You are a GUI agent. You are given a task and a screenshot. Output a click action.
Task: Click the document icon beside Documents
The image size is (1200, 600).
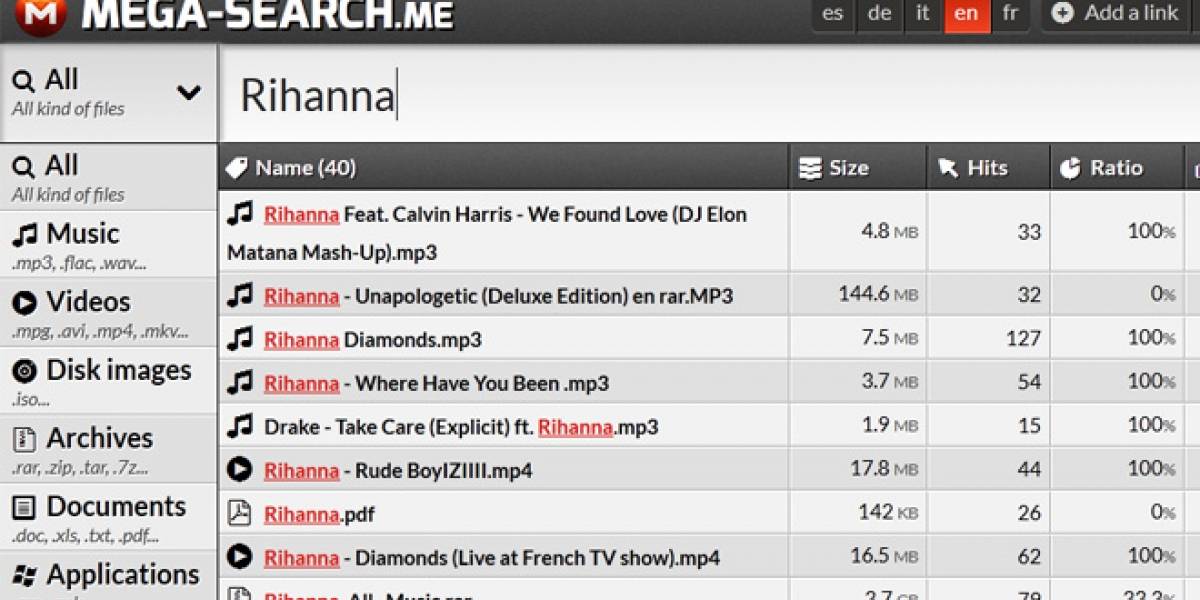[x=24, y=507]
